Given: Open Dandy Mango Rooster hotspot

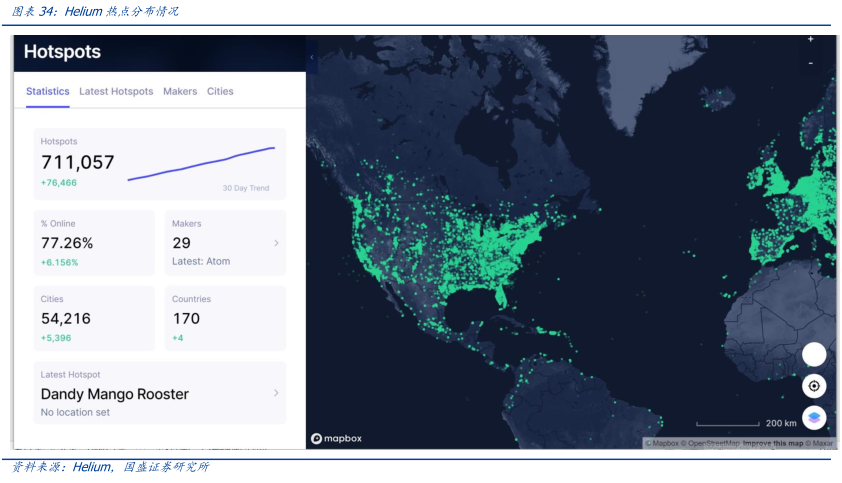Looking at the screenshot, I should [115, 394].
